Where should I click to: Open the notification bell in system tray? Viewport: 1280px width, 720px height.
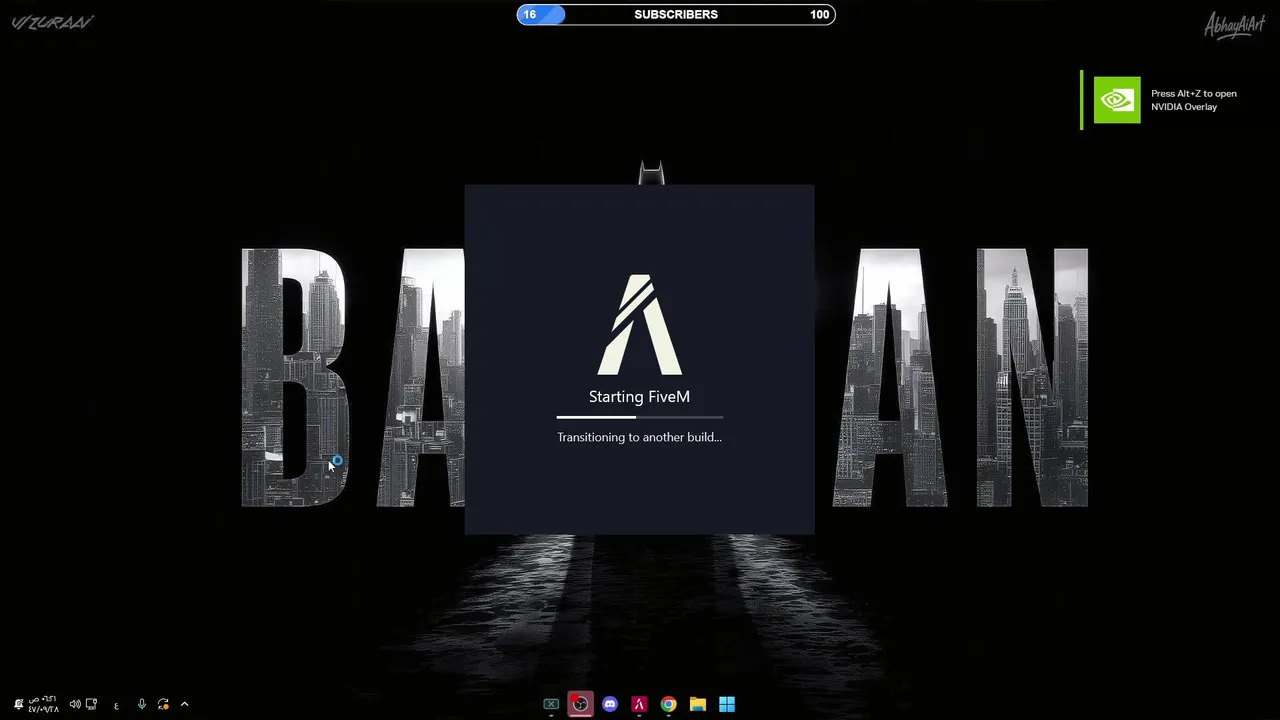[x=18, y=704]
